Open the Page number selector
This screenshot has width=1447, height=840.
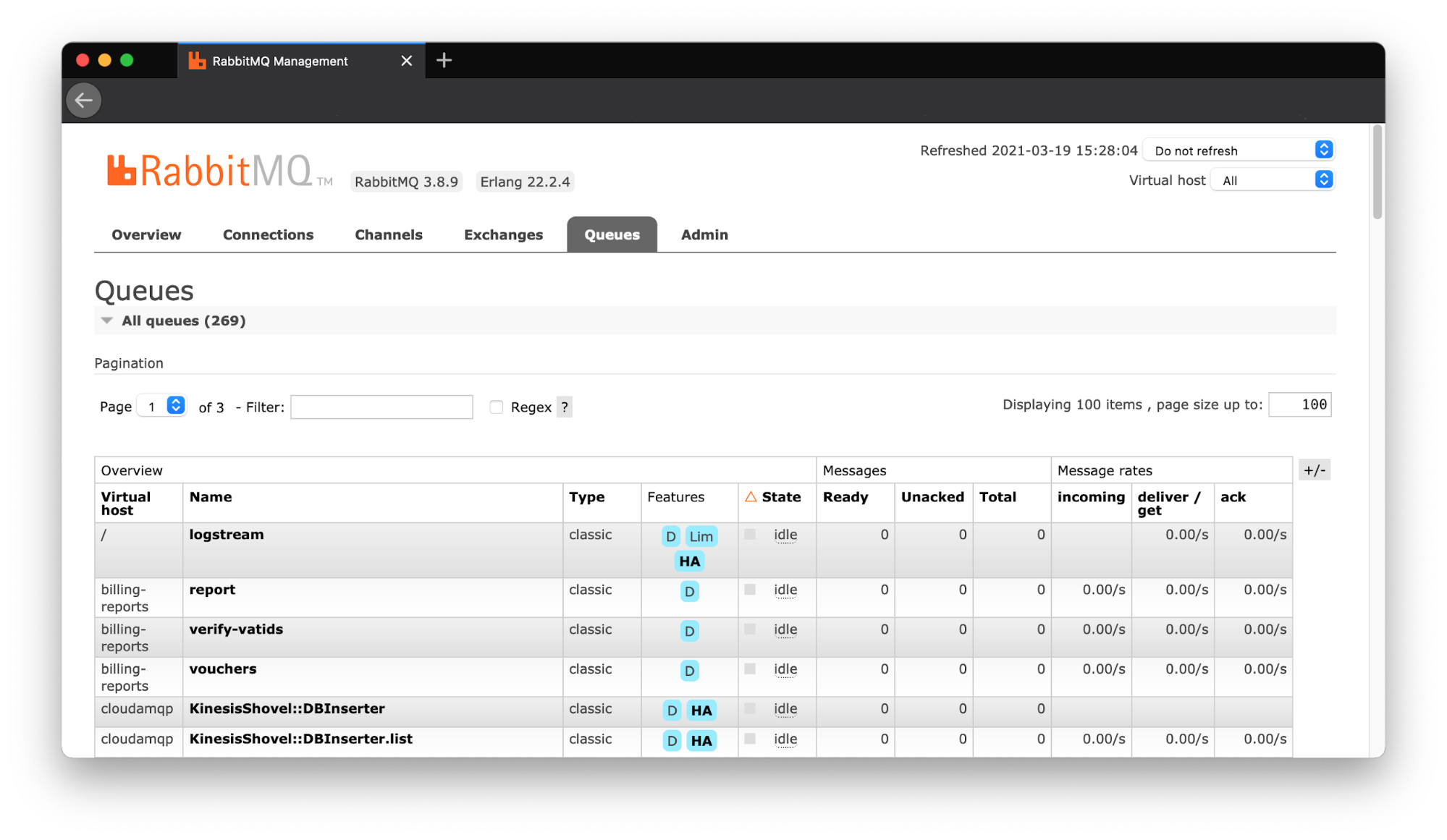coord(163,407)
